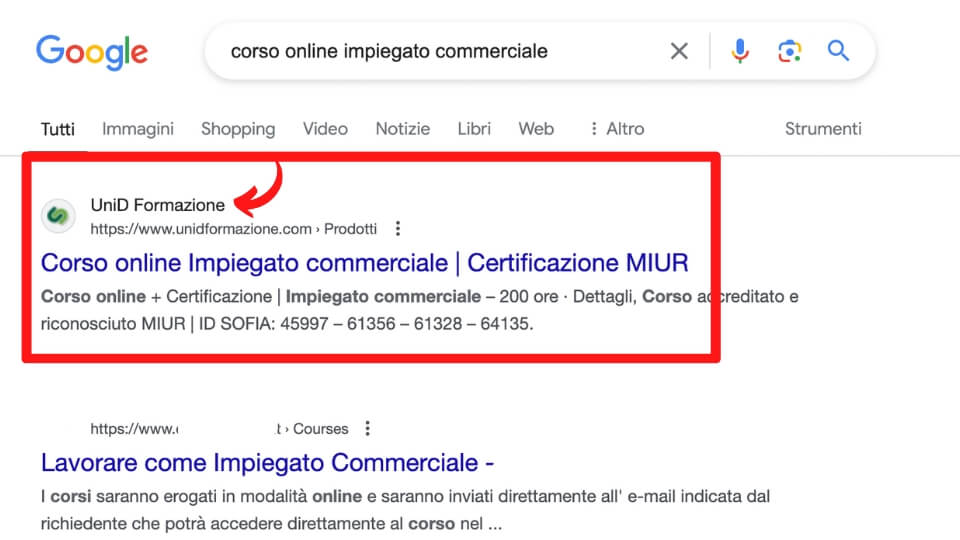
Task: Start voice search with the microphone icon
Action: click(740, 51)
